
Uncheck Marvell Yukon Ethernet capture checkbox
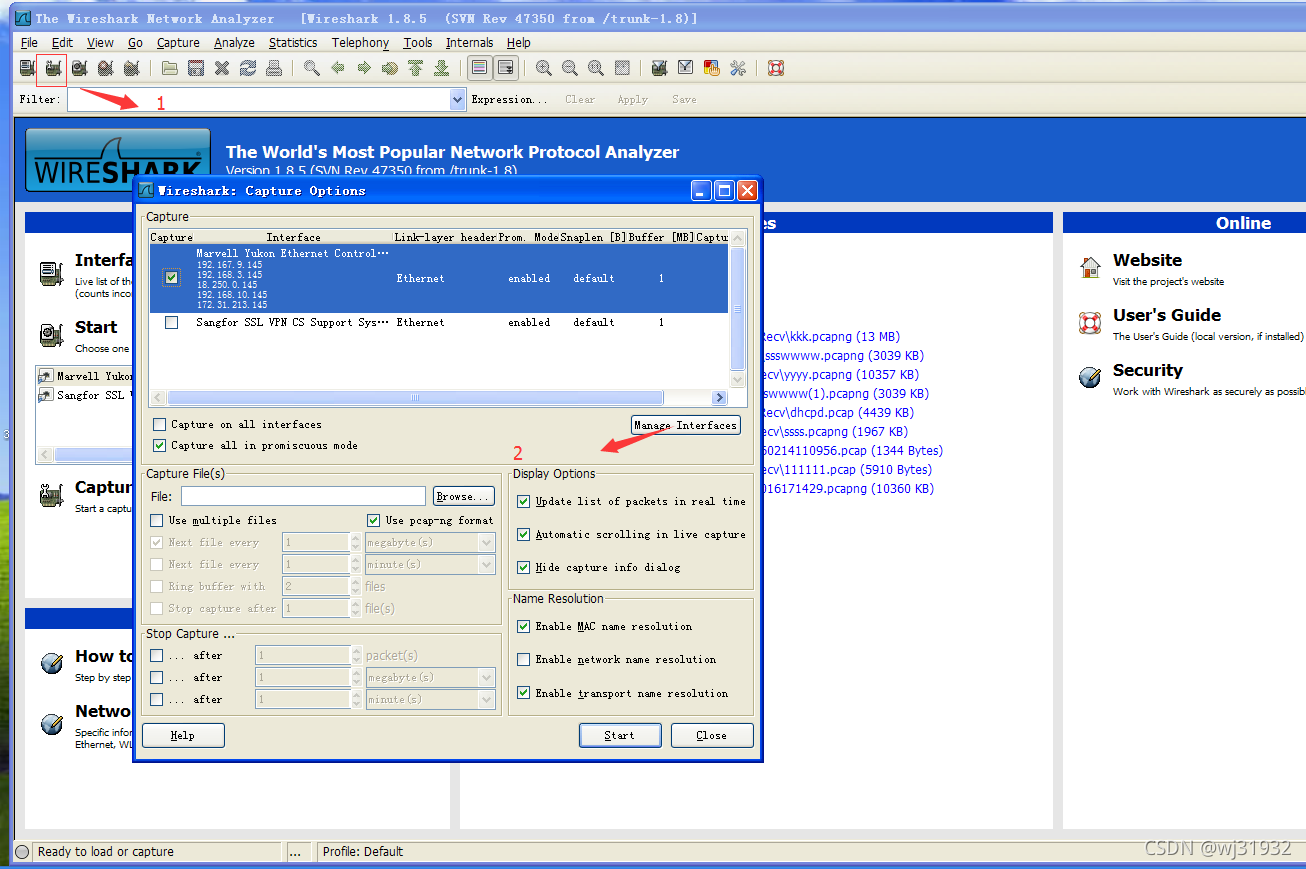(172, 278)
